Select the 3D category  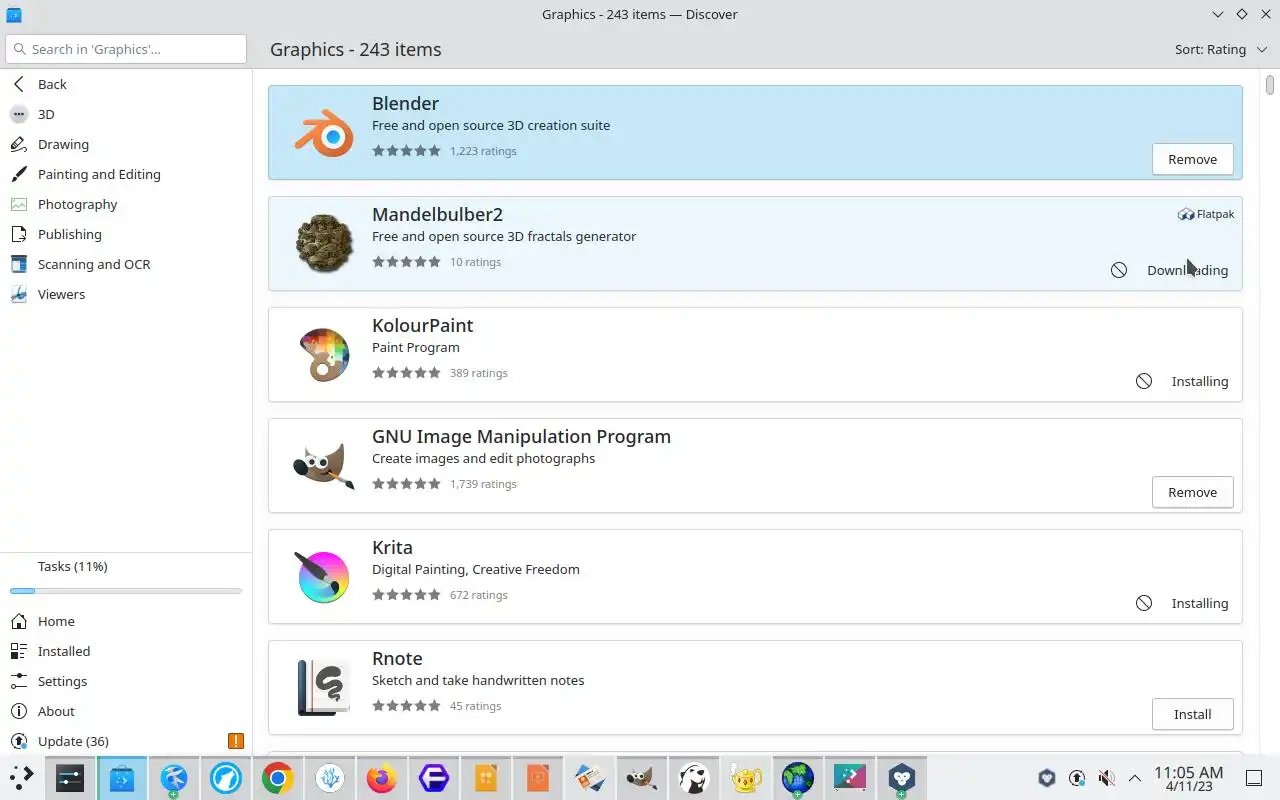tap(126, 114)
